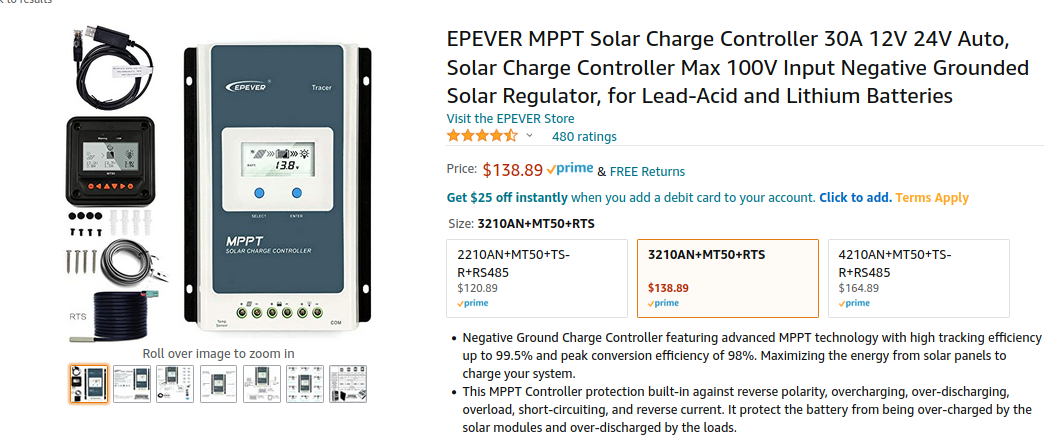This screenshot has width=1055, height=439.
Task: Click the product title text
Action: click(737, 68)
